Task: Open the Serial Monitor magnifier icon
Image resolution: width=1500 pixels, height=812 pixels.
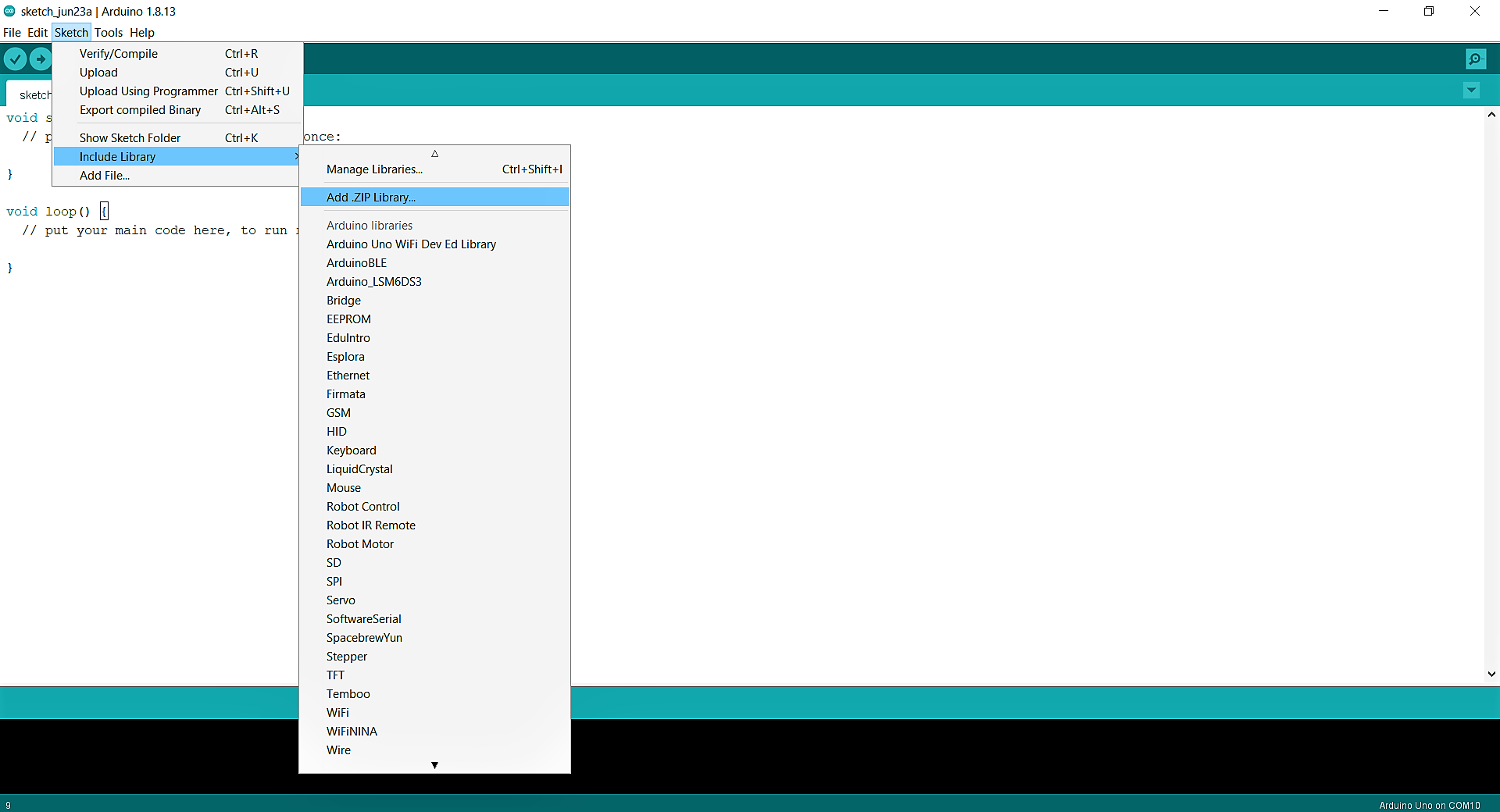Action: point(1476,59)
